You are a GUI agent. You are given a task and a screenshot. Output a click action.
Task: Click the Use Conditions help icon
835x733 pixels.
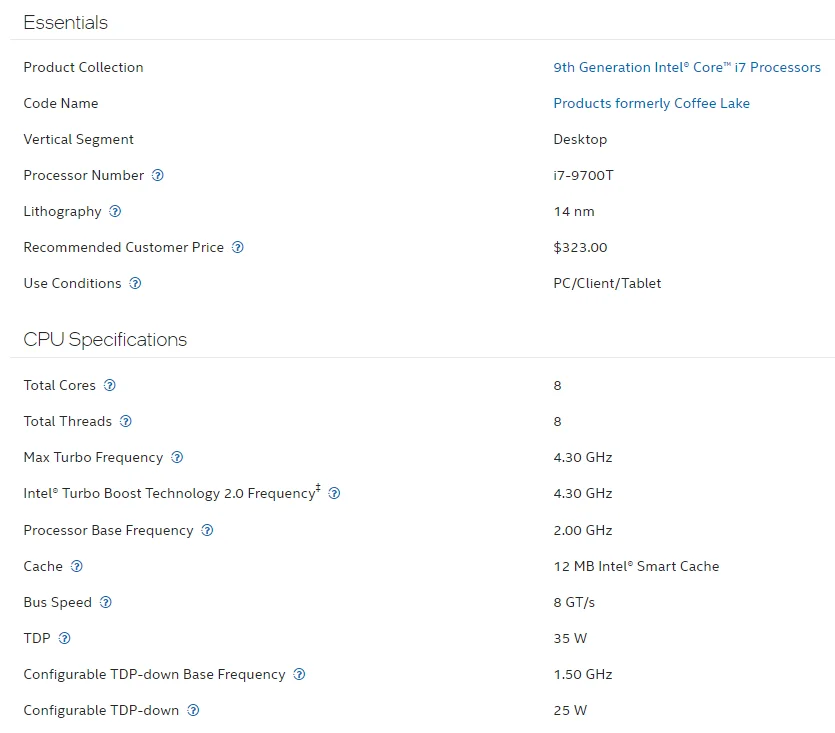135,283
